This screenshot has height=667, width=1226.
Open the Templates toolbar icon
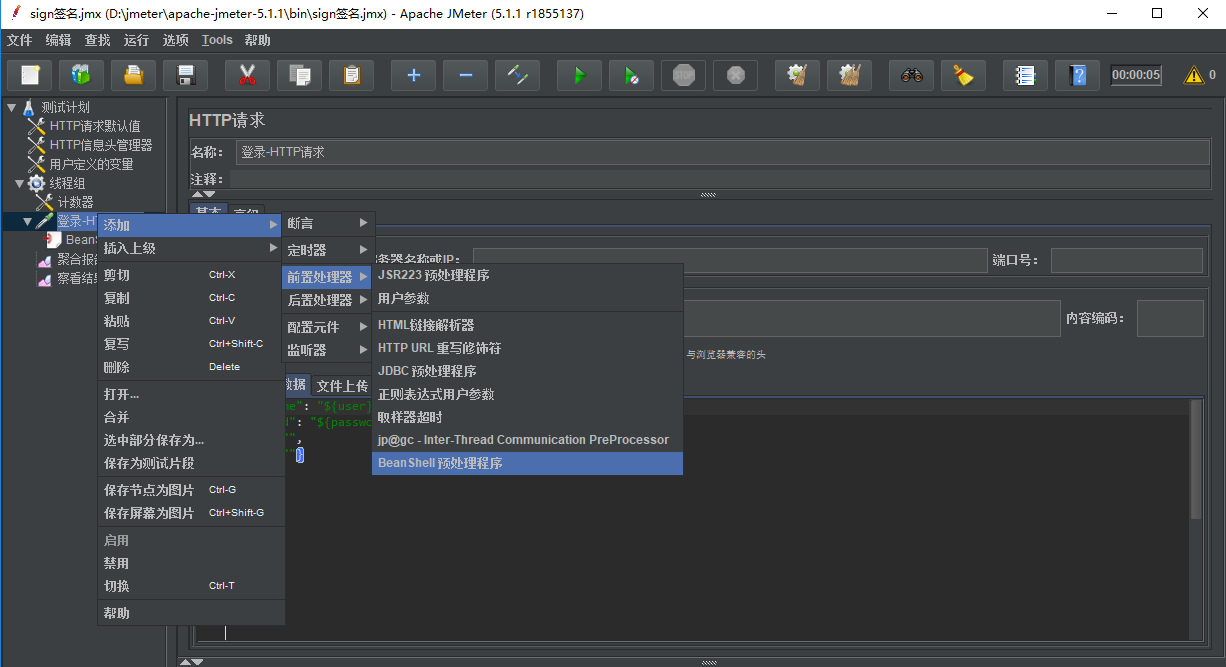(x=82, y=75)
